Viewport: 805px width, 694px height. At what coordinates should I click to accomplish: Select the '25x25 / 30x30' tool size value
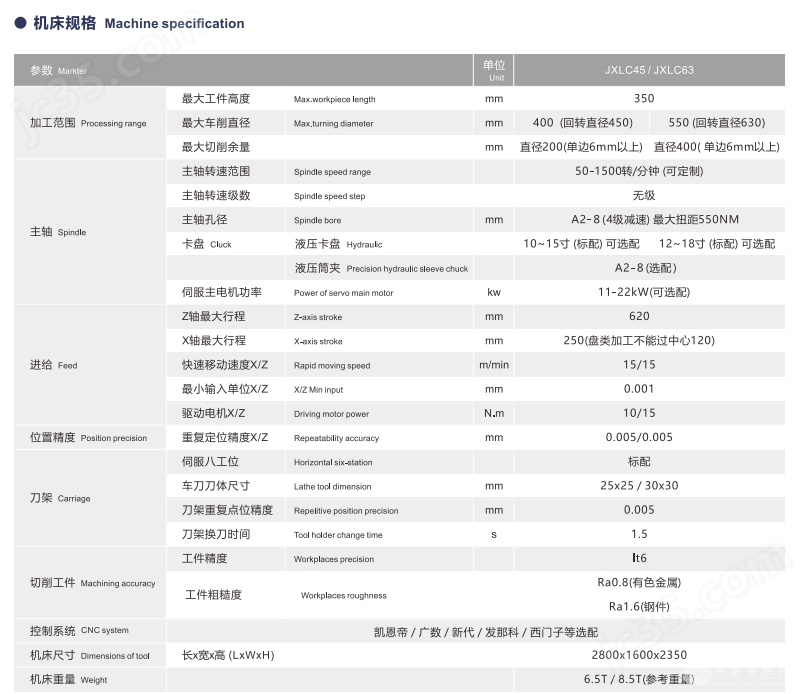tap(639, 485)
